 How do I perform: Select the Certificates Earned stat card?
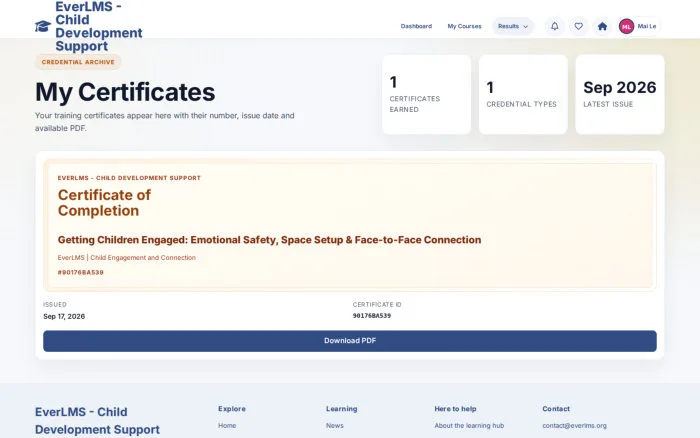(426, 94)
